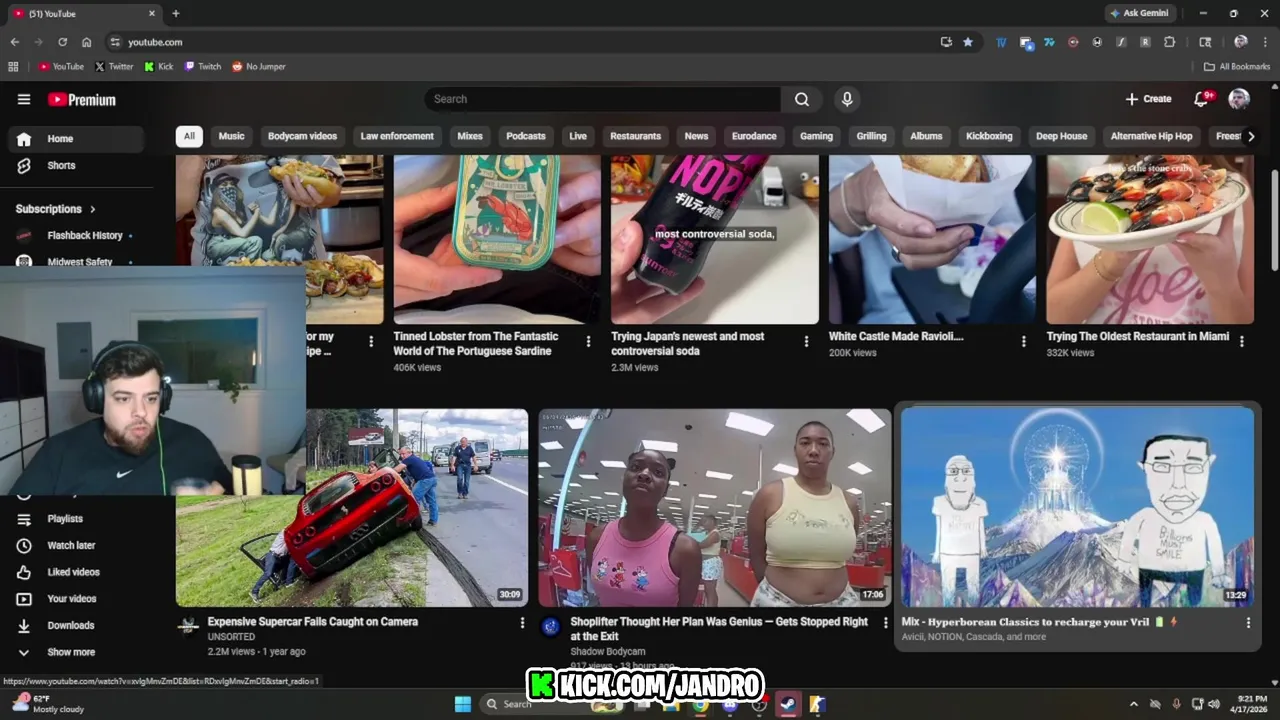Select the Music category chip
The height and width of the screenshot is (720, 1280).
[x=231, y=136]
